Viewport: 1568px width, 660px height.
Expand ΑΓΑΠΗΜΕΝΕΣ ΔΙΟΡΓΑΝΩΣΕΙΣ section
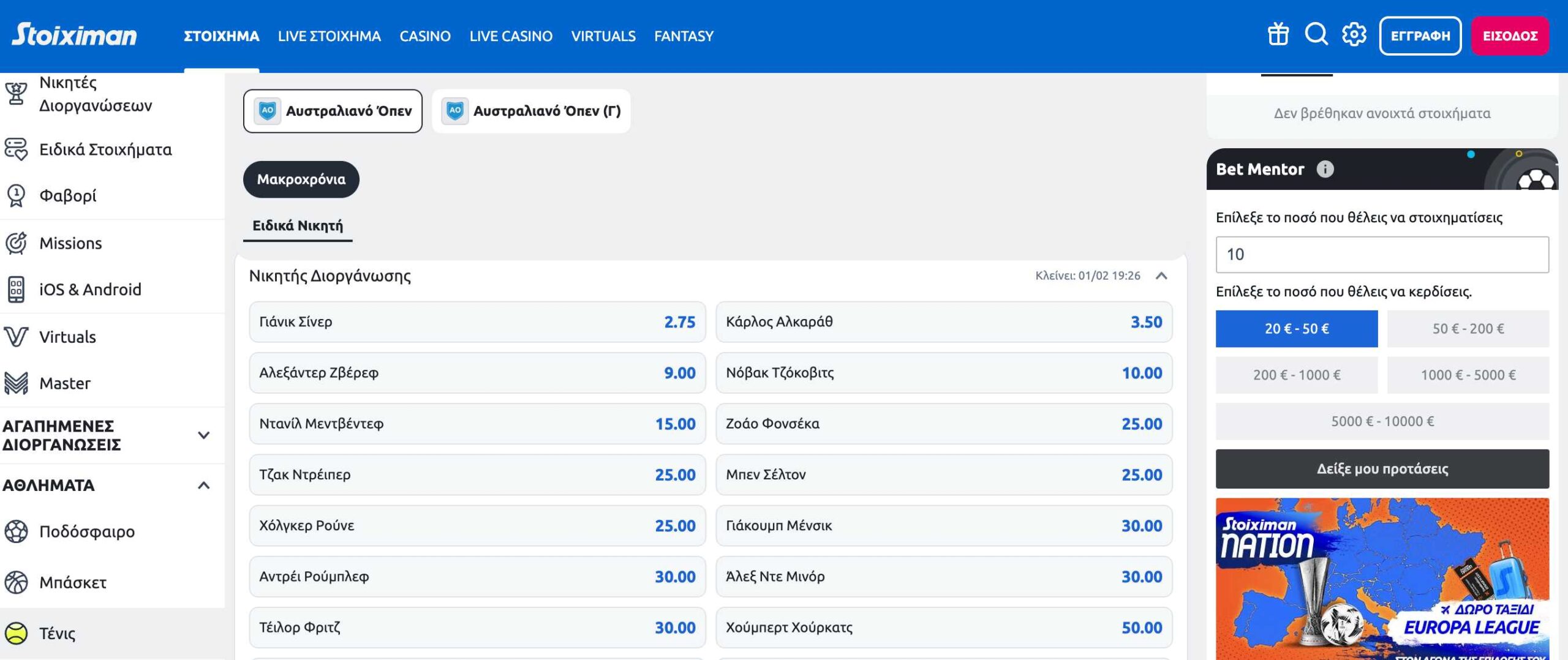pyautogui.click(x=204, y=435)
